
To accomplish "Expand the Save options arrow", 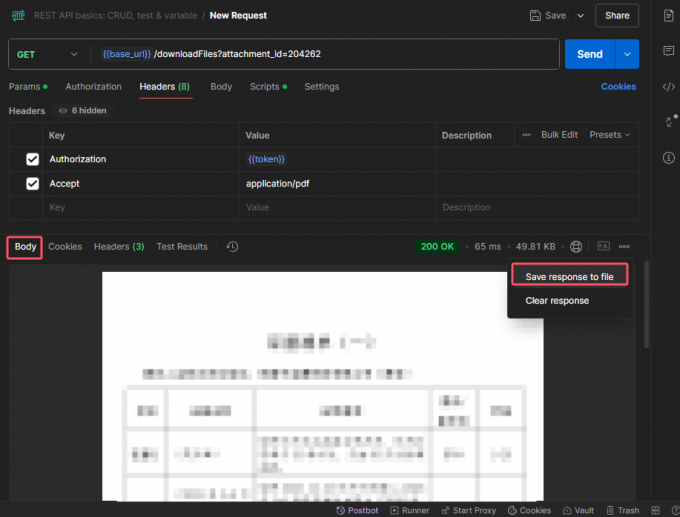I will pyautogui.click(x=580, y=16).
